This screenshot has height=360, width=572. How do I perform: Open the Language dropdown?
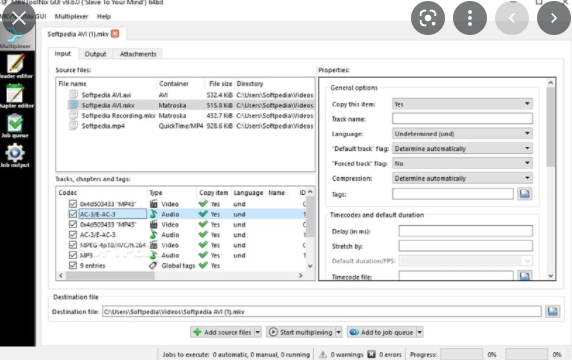462,133
